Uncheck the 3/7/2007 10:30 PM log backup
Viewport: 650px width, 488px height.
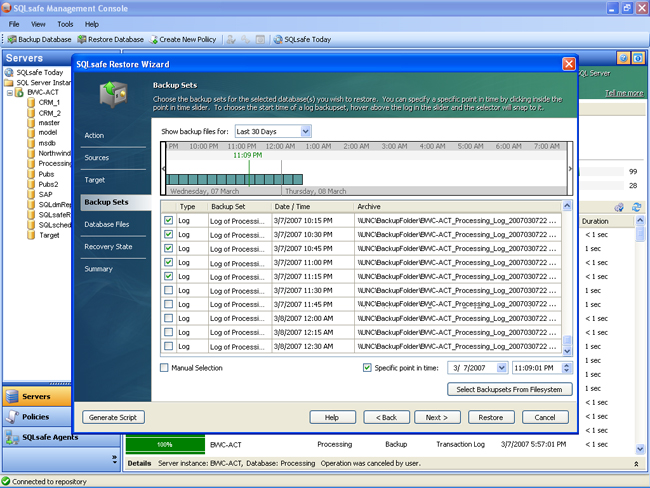[168, 234]
